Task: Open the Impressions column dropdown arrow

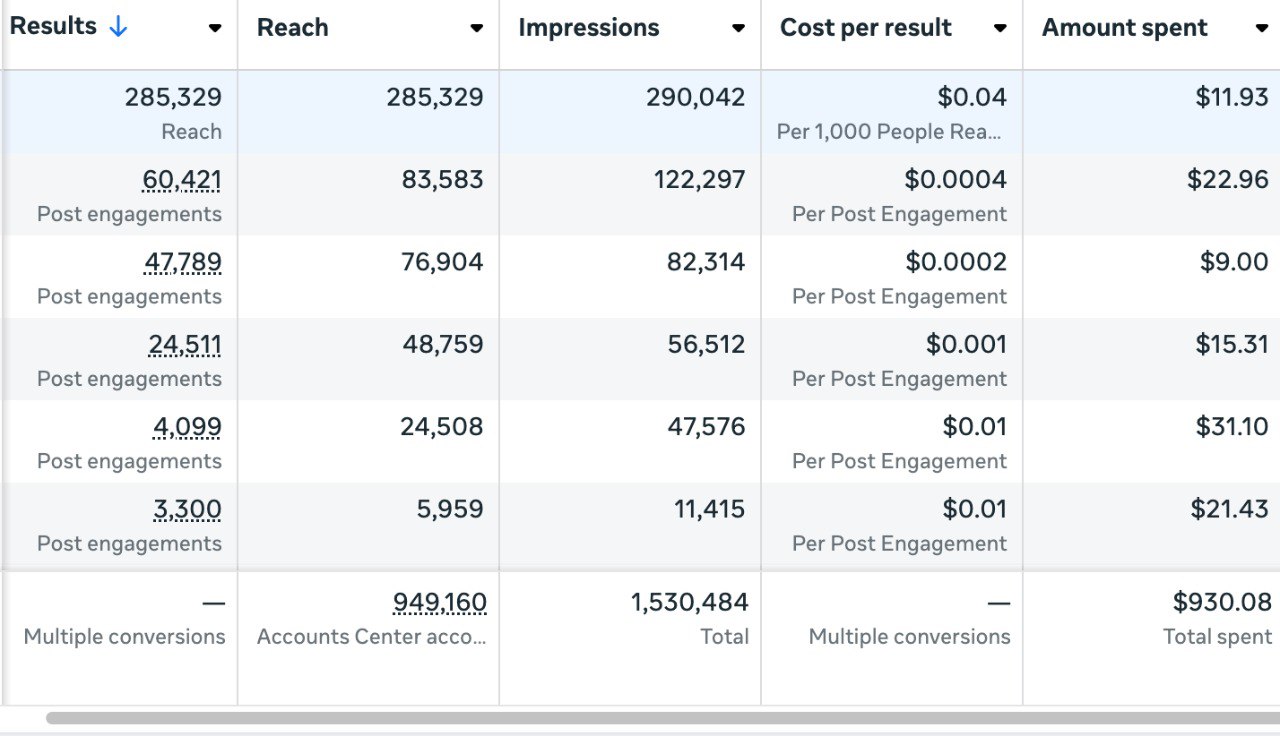Action: pyautogui.click(x=738, y=29)
